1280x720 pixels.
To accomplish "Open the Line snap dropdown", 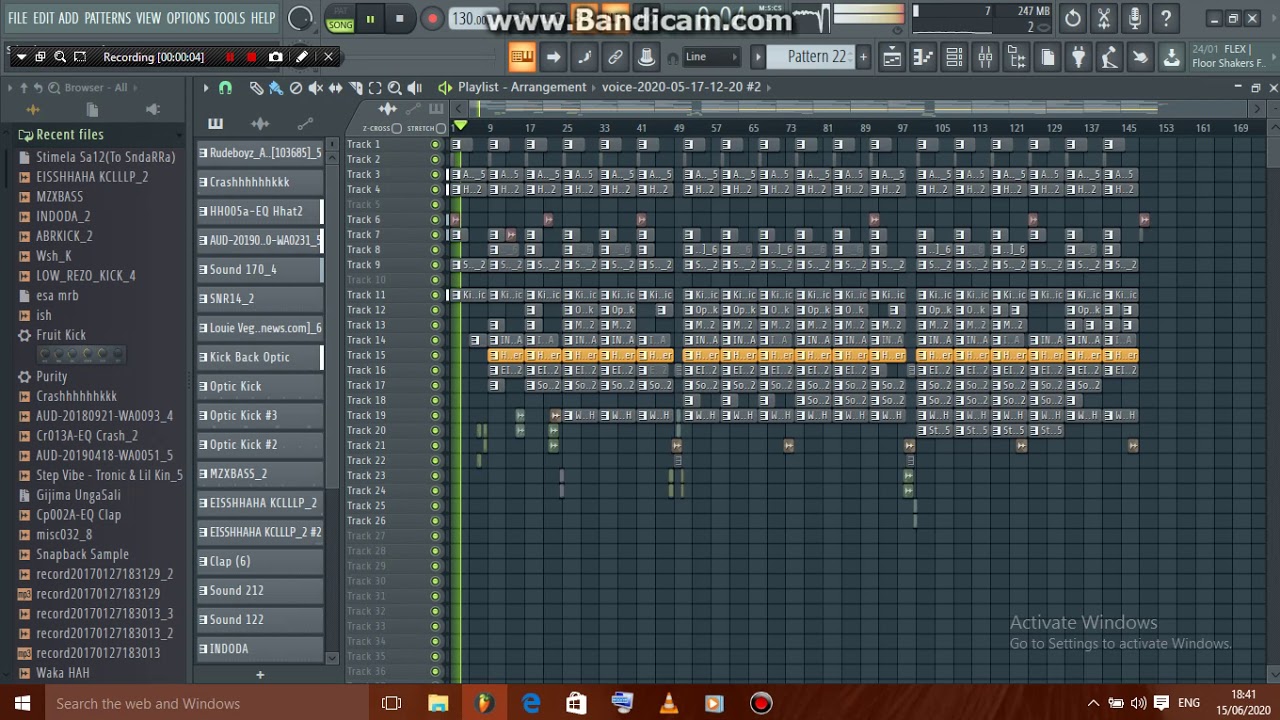I will tap(710, 57).
